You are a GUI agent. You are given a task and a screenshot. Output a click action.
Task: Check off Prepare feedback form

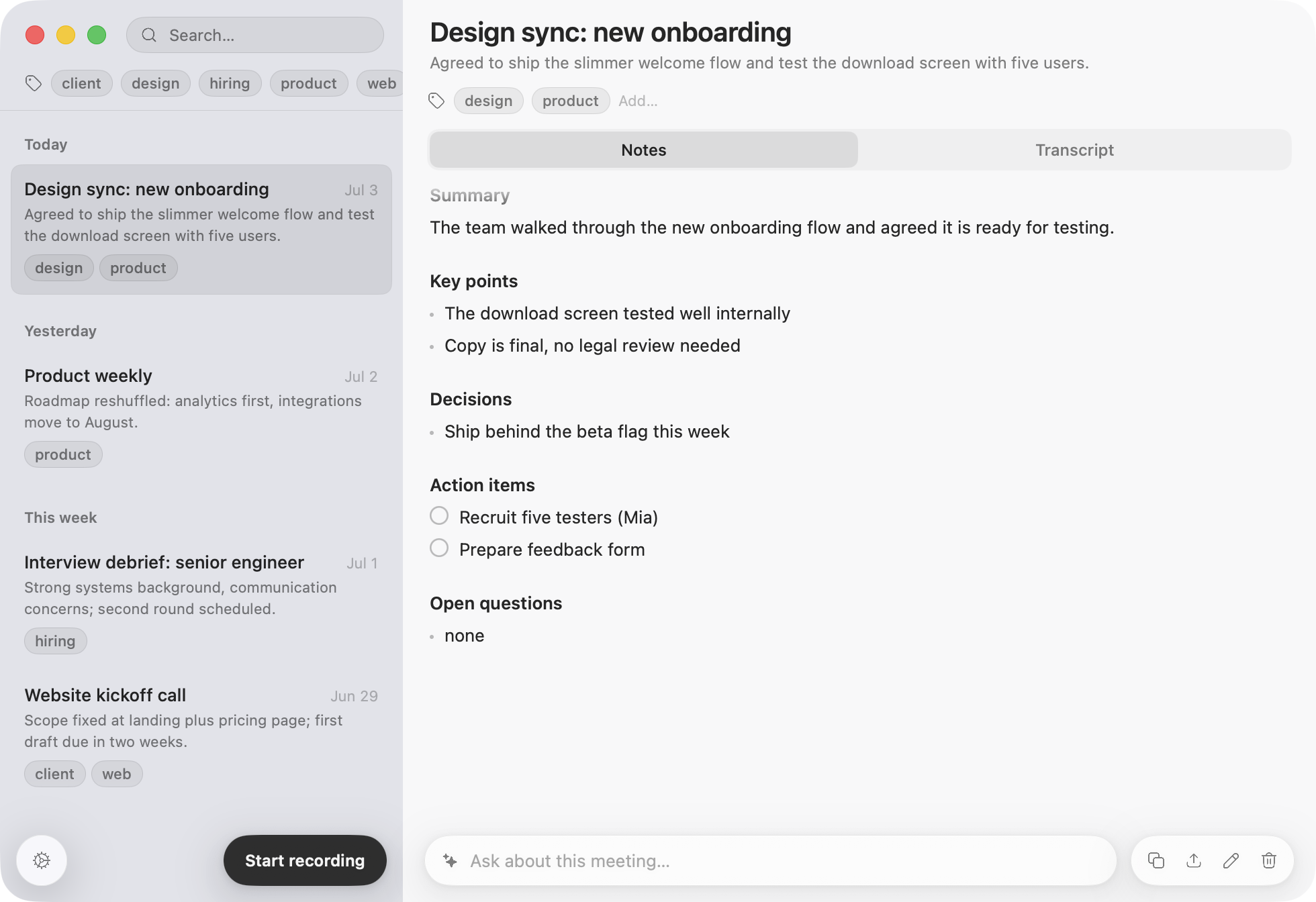(439, 548)
